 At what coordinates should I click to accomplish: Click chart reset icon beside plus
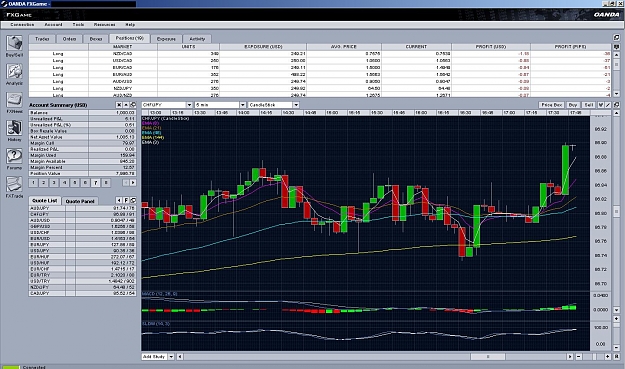(616, 357)
